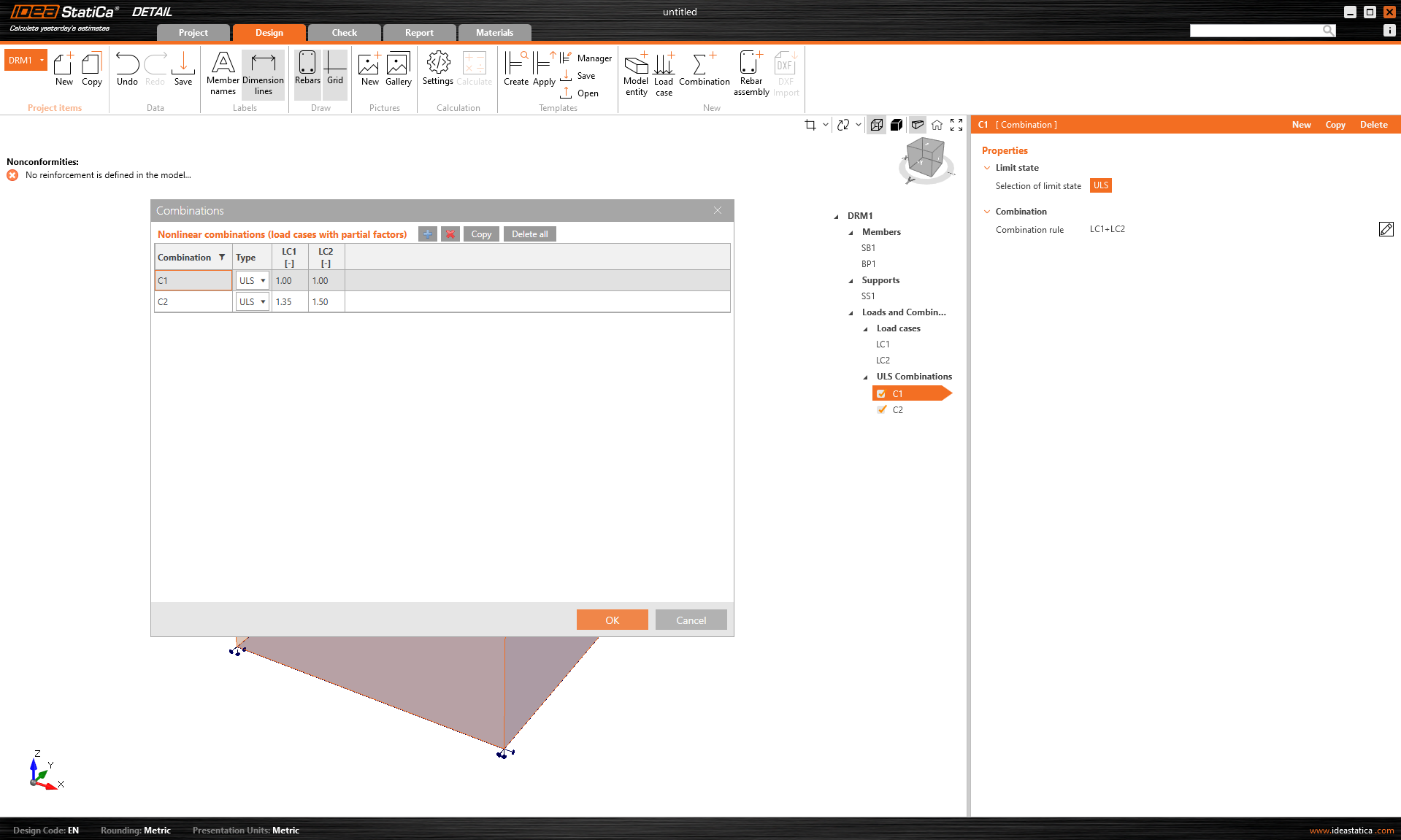The height and width of the screenshot is (840, 1401).
Task: Add a New picture
Action: tap(369, 69)
